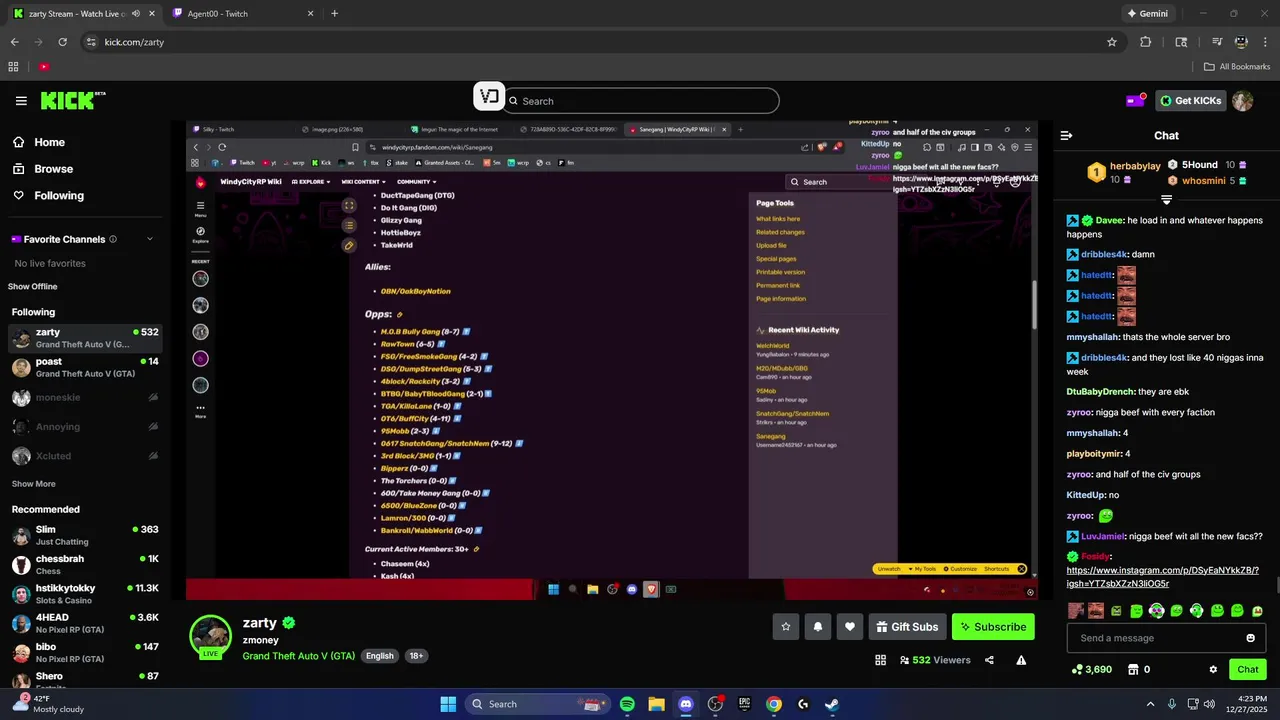1280x720 pixels.
Task: Toggle follow heart for zarty
Action: coord(850,627)
